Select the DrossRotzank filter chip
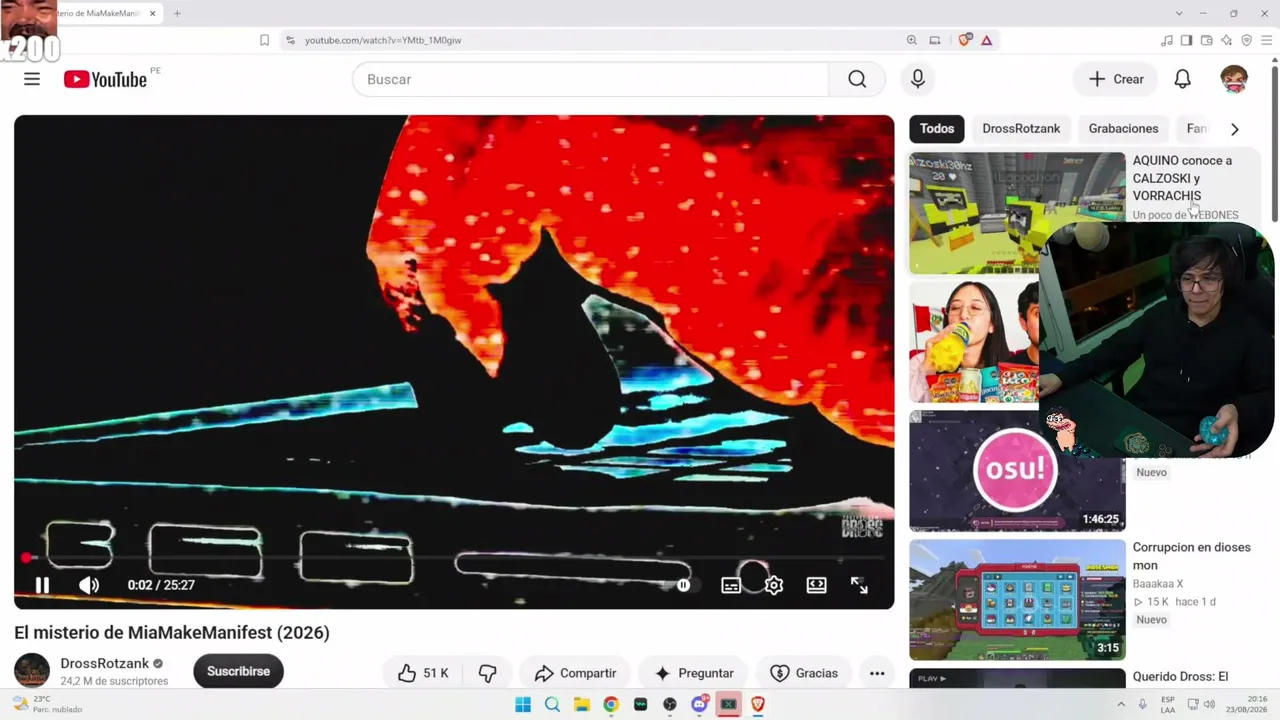The width and height of the screenshot is (1280, 720). click(x=1021, y=128)
